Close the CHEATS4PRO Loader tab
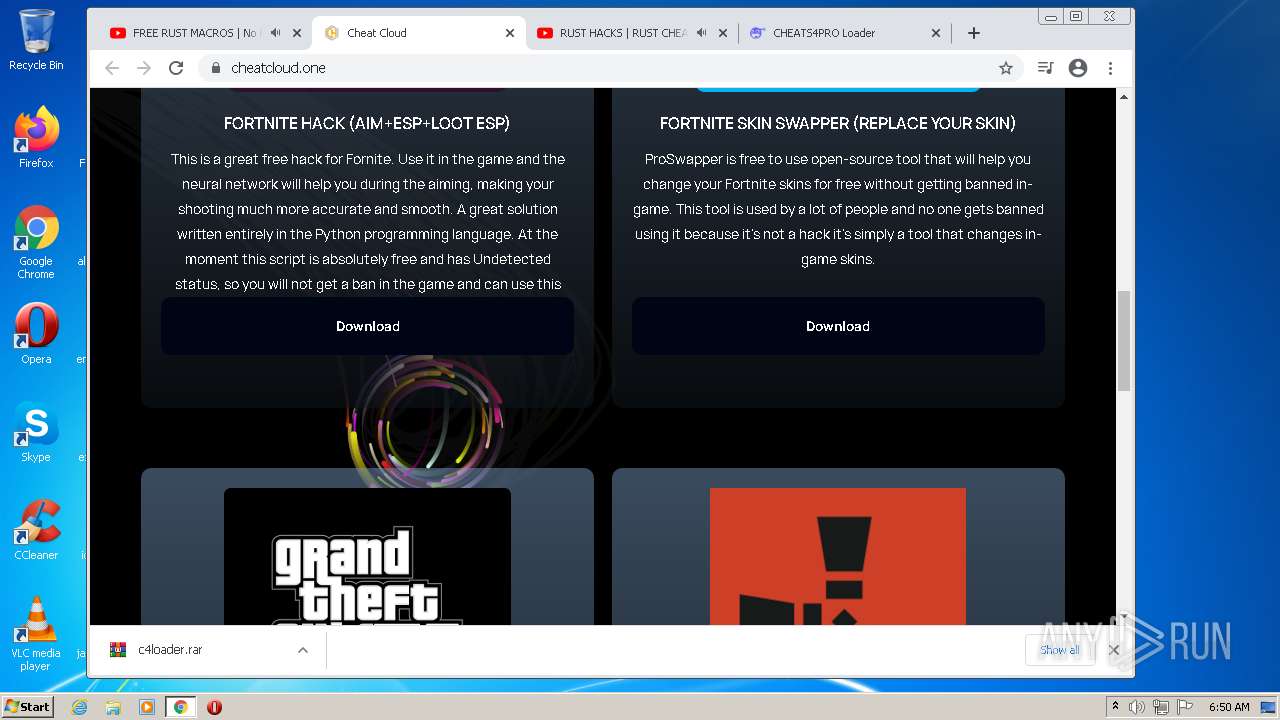 click(936, 33)
